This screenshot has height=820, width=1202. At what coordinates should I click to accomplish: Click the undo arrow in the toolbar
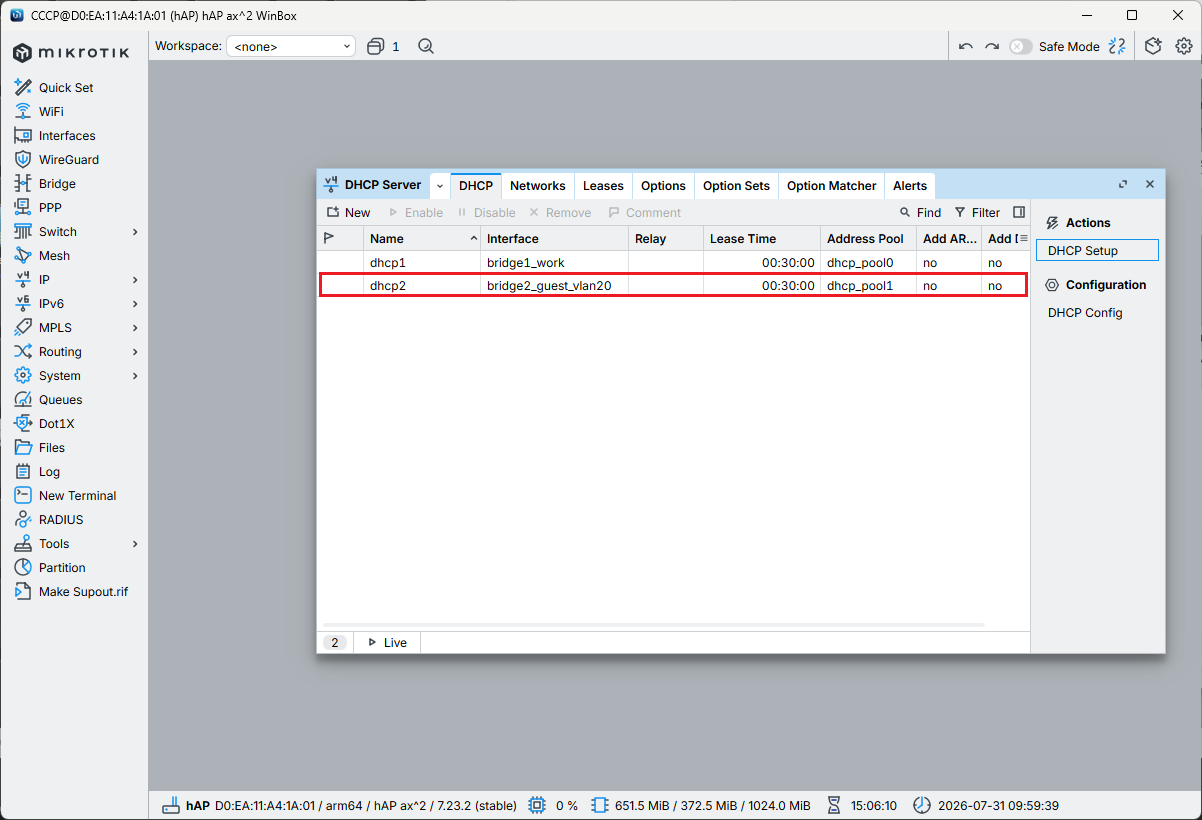(965, 46)
